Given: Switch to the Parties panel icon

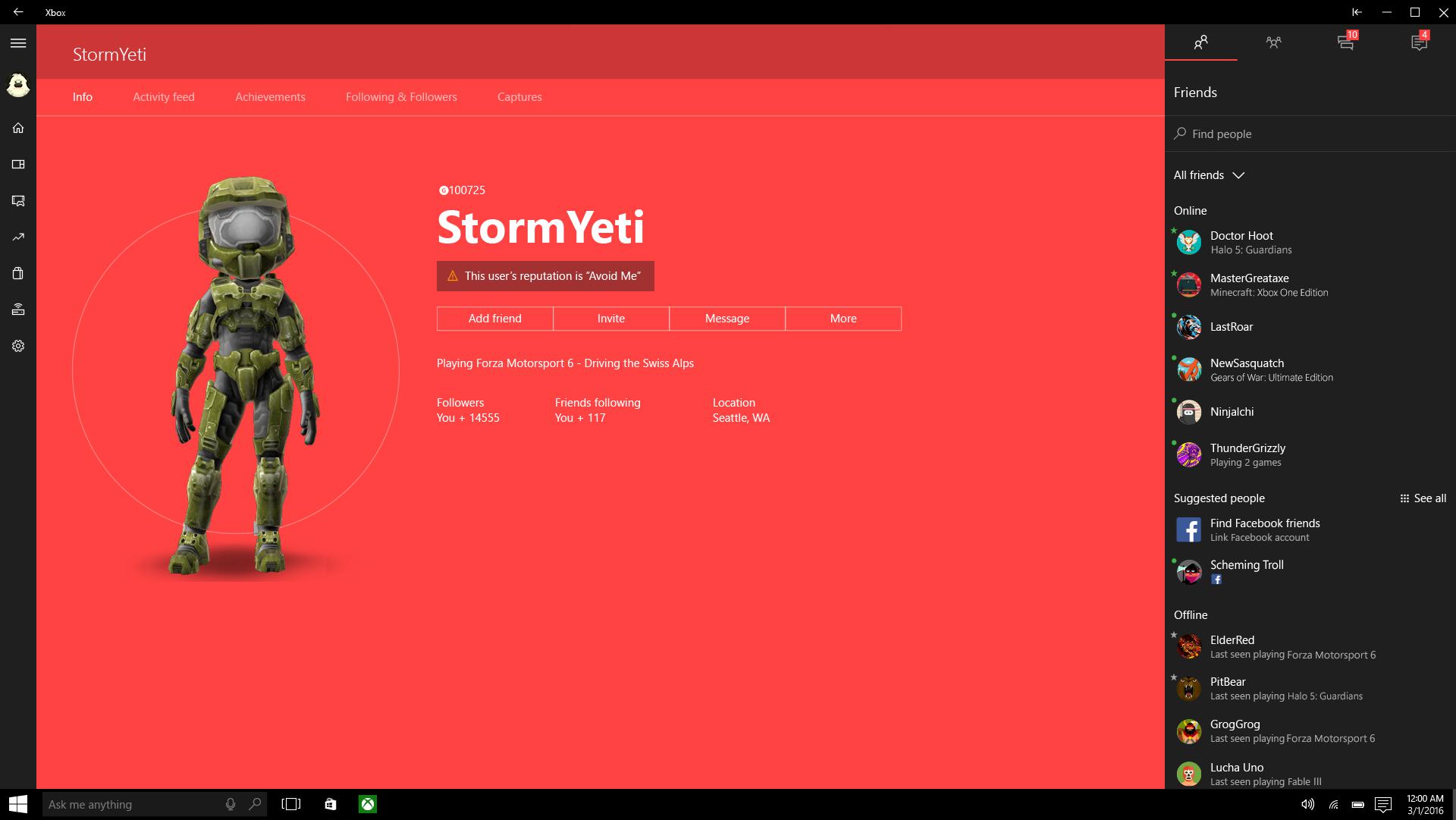Looking at the screenshot, I should 1273,43.
